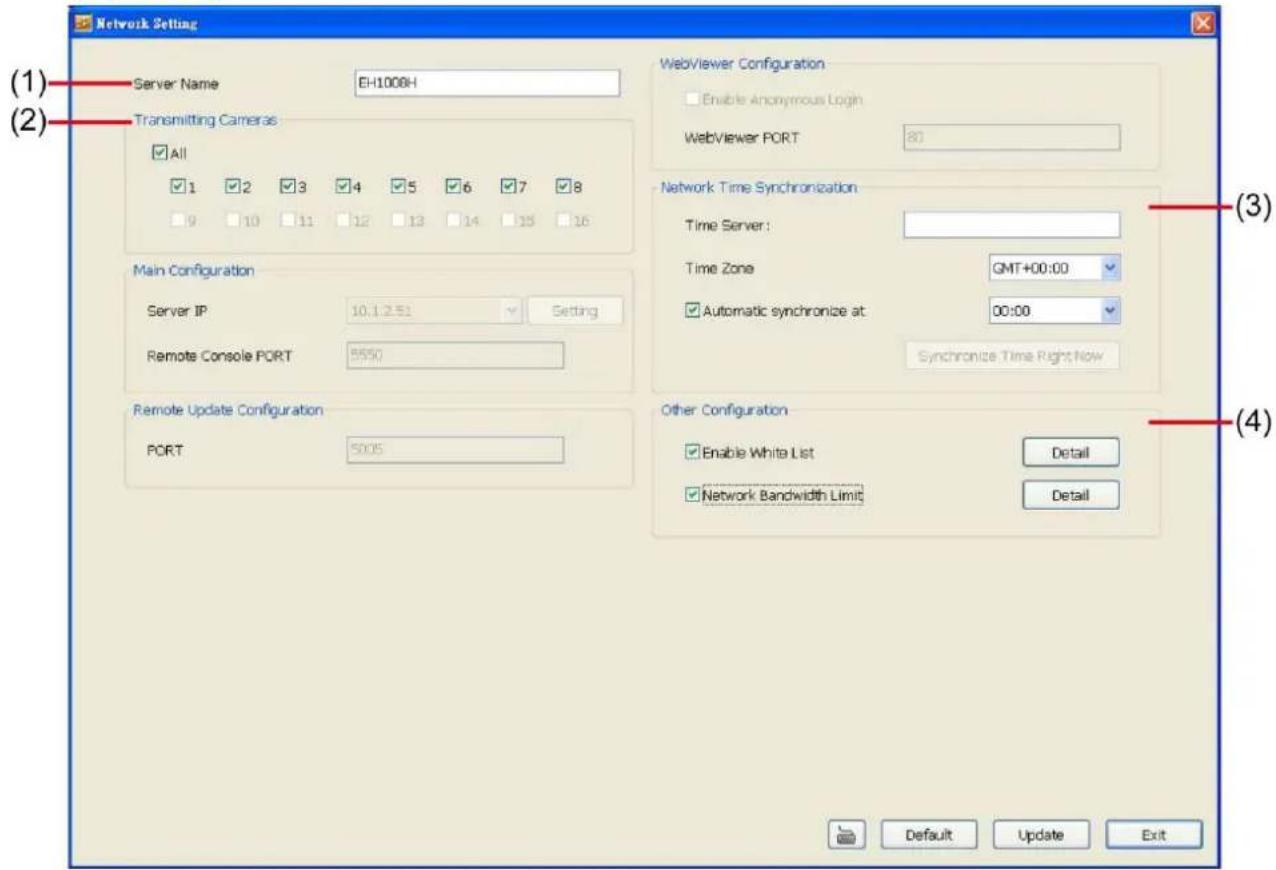Click the Main Configuration label
The width and height of the screenshot is (1276, 870).
(194, 269)
